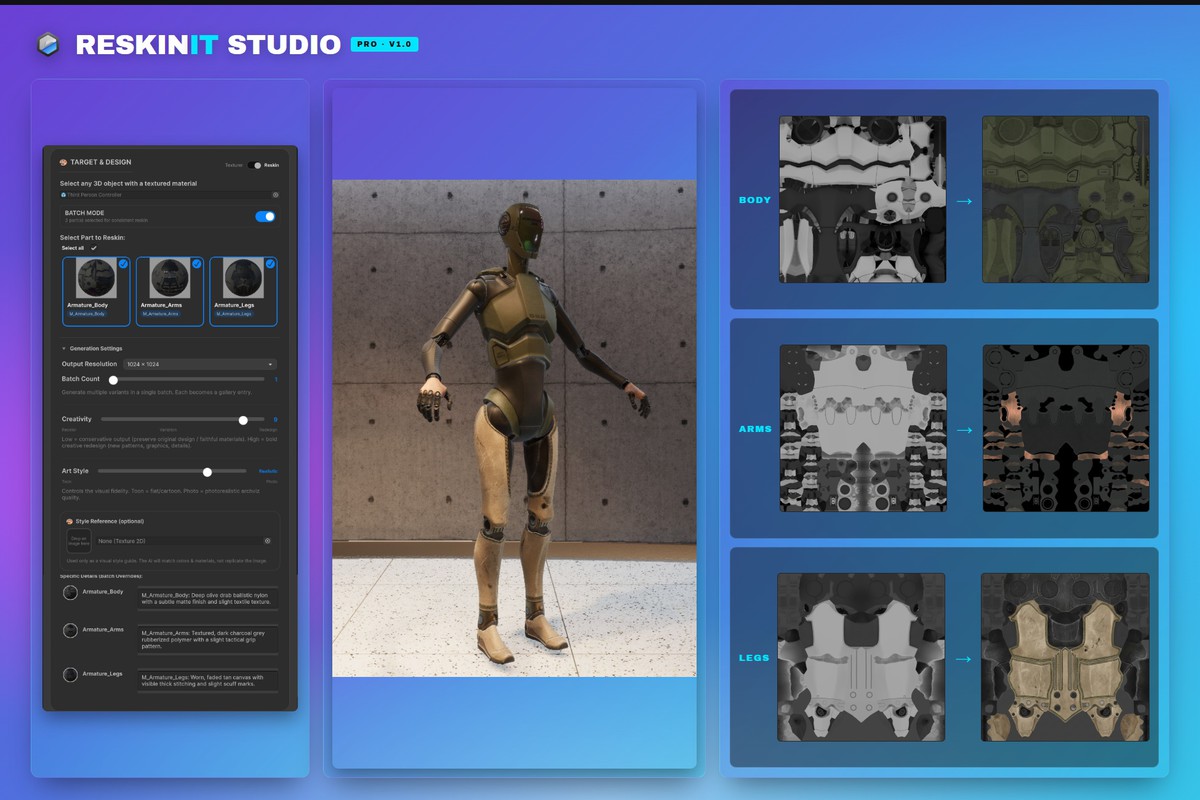Click the Armature_Legs details text box
This screenshot has width=1200, height=800.
pos(208,680)
